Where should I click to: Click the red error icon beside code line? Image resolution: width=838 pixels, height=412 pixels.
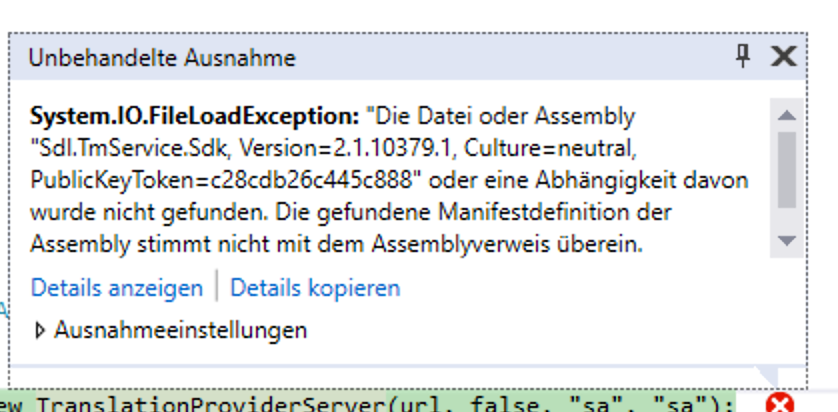coord(779,404)
